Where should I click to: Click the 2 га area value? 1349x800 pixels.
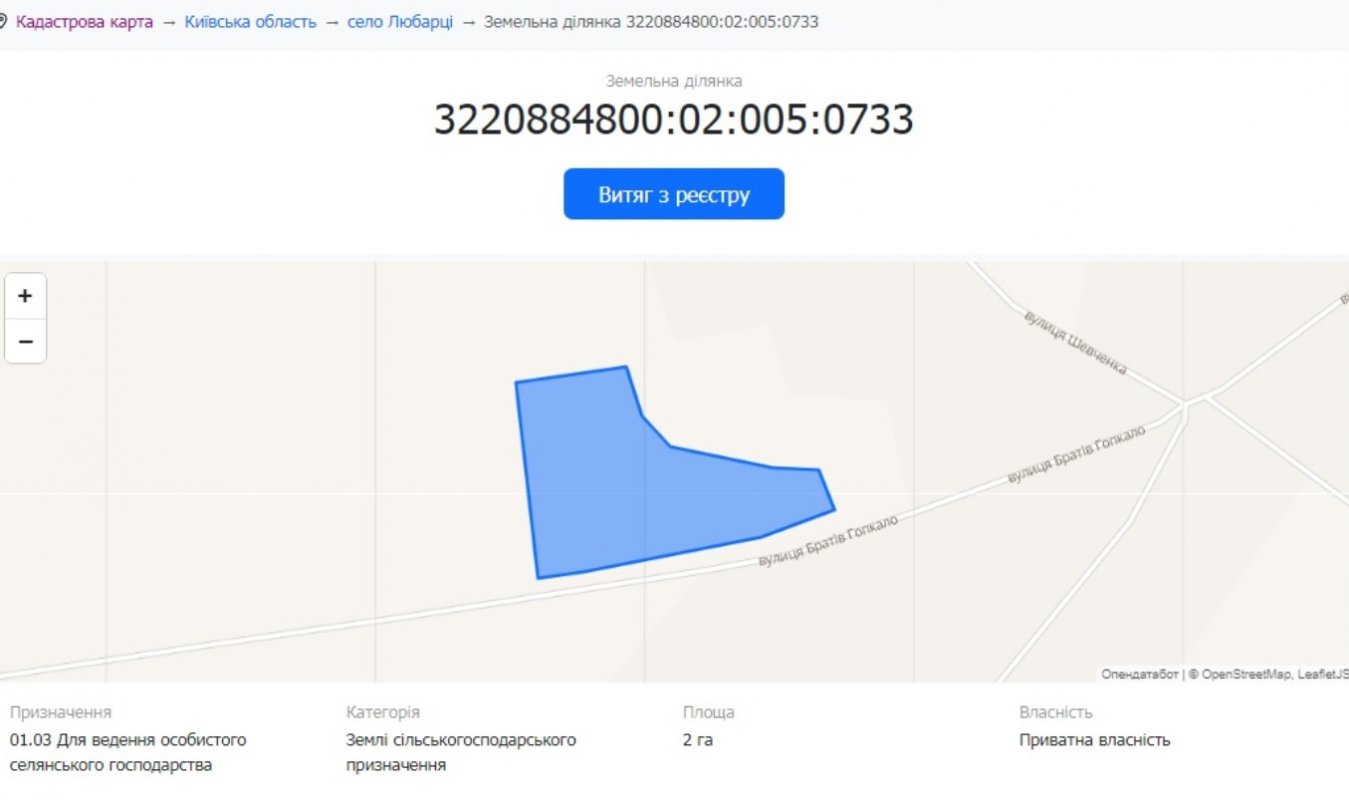coord(698,740)
